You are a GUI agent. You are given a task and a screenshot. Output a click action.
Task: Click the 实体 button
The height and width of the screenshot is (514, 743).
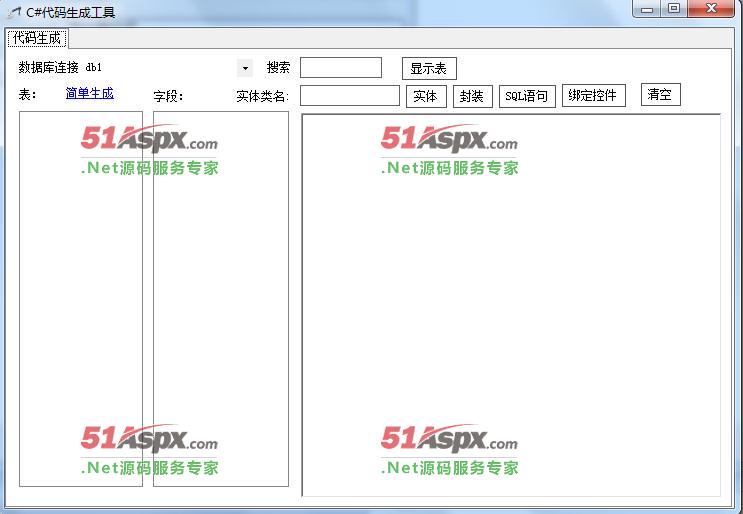[x=426, y=97]
